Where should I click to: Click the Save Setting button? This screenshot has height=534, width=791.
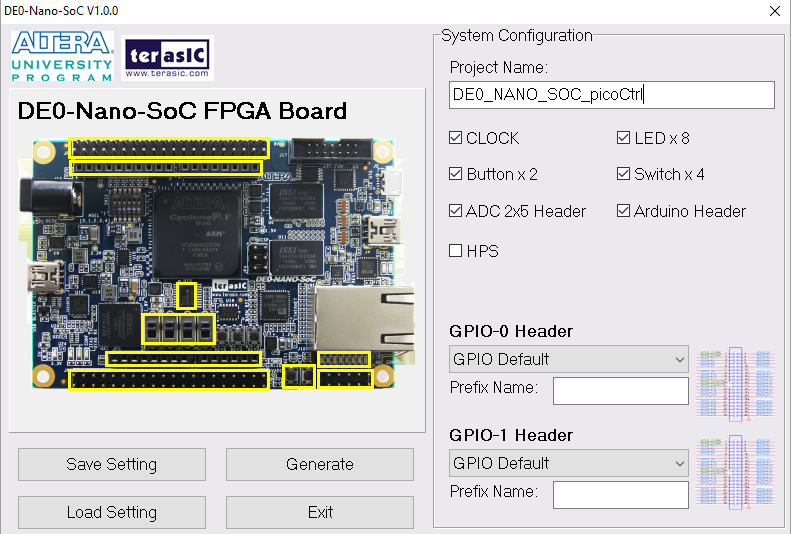click(112, 464)
